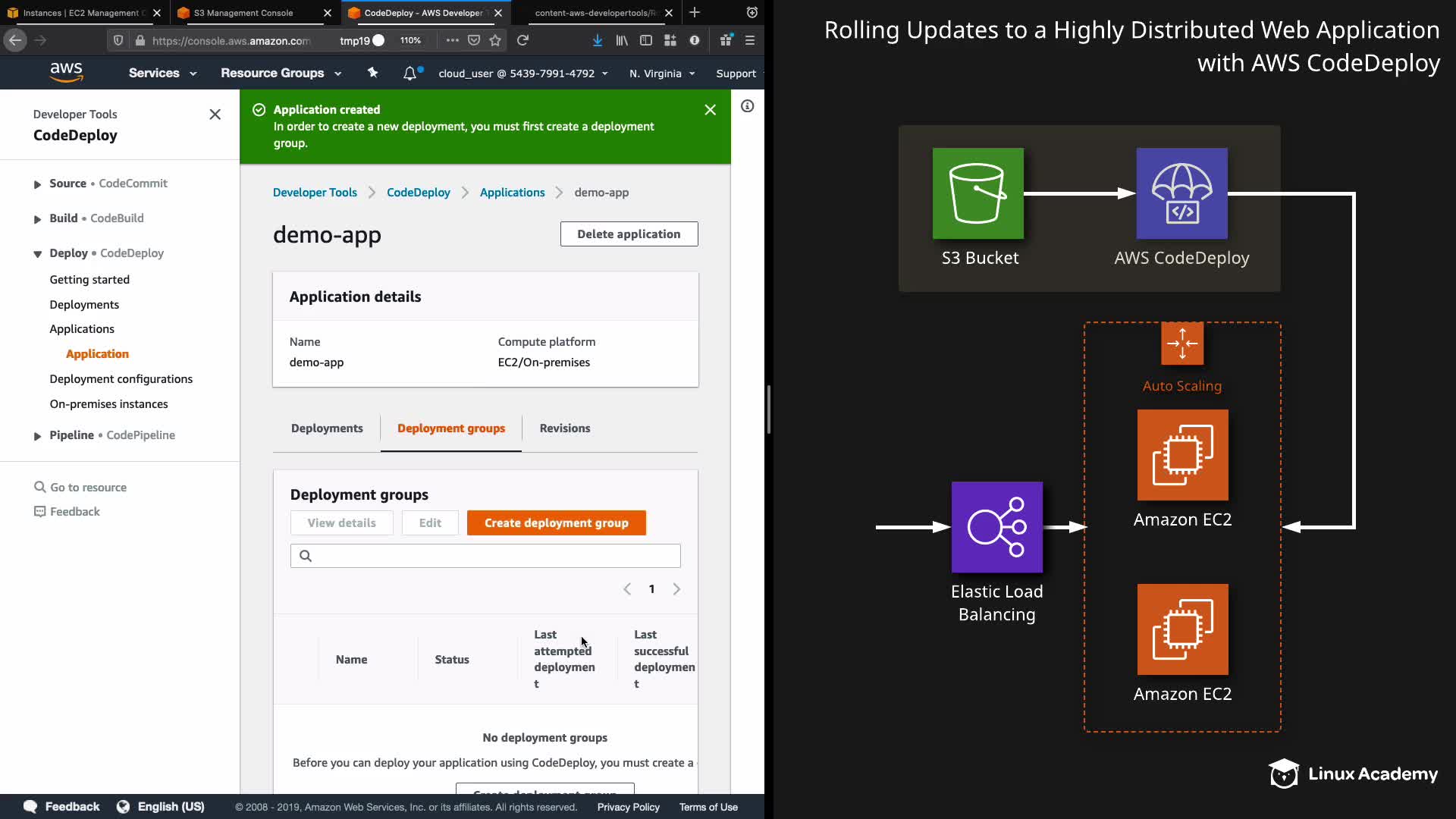Click Create deployment group button
1456x819 pixels.
tap(556, 523)
